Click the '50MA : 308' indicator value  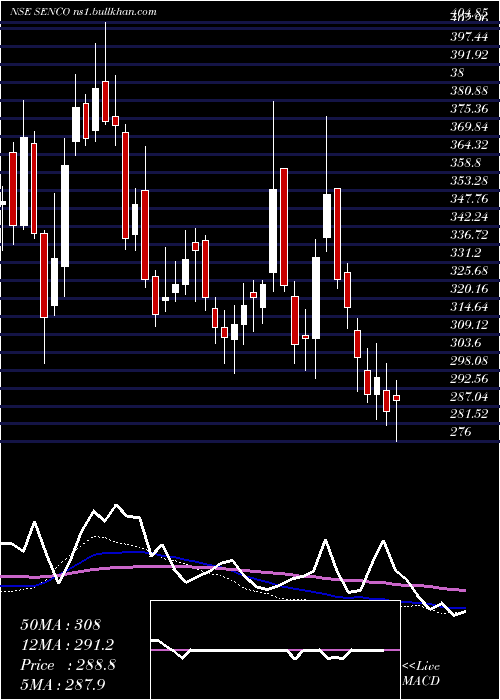click(x=60, y=625)
